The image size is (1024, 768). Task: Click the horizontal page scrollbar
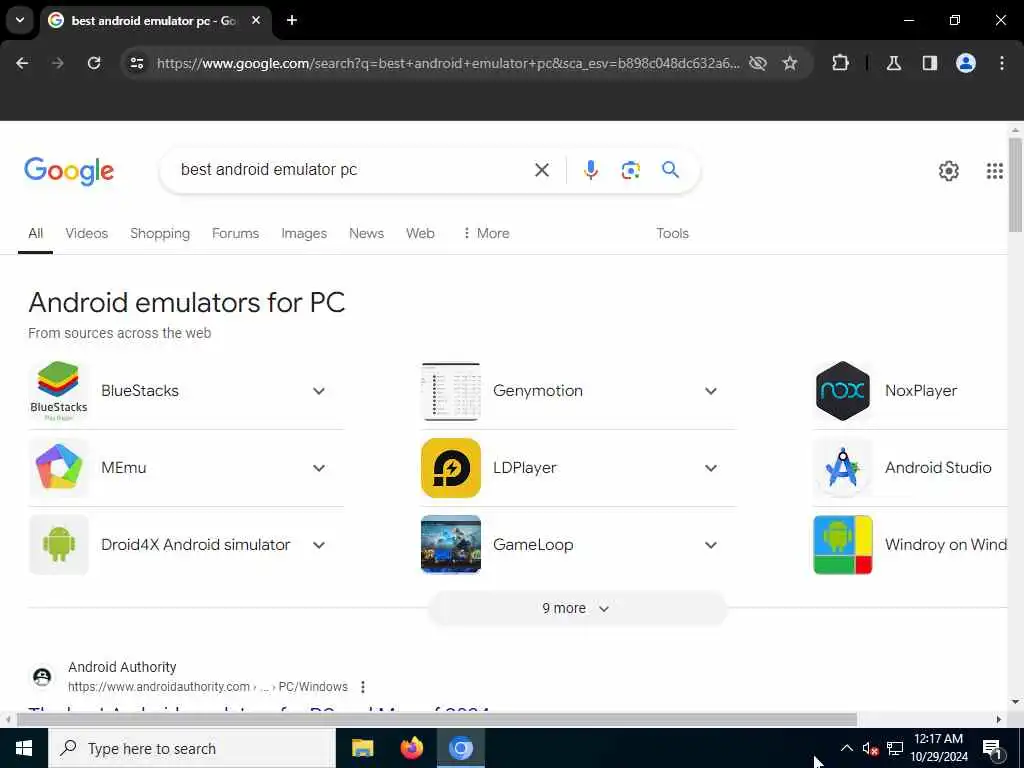click(x=436, y=720)
